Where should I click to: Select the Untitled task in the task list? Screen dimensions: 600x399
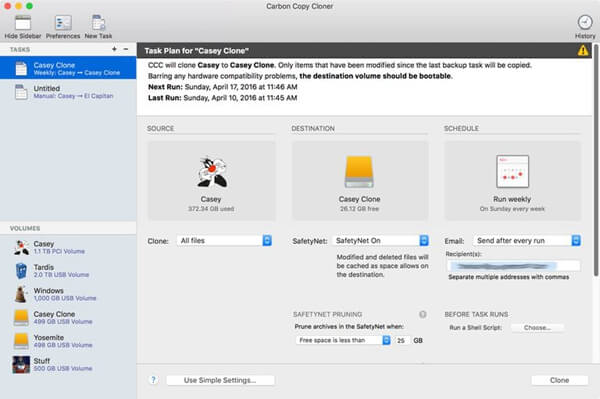(x=68, y=92)
